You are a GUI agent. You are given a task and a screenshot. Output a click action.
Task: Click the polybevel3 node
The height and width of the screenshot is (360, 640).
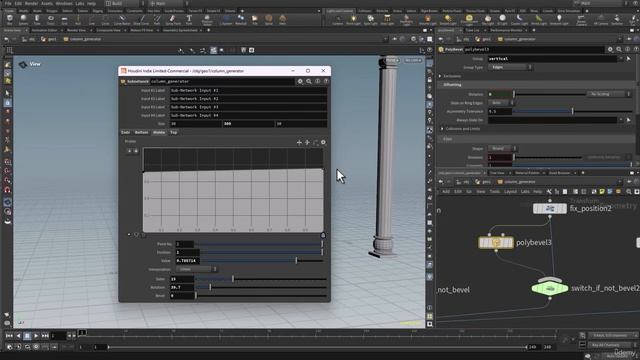click(496, 243)
